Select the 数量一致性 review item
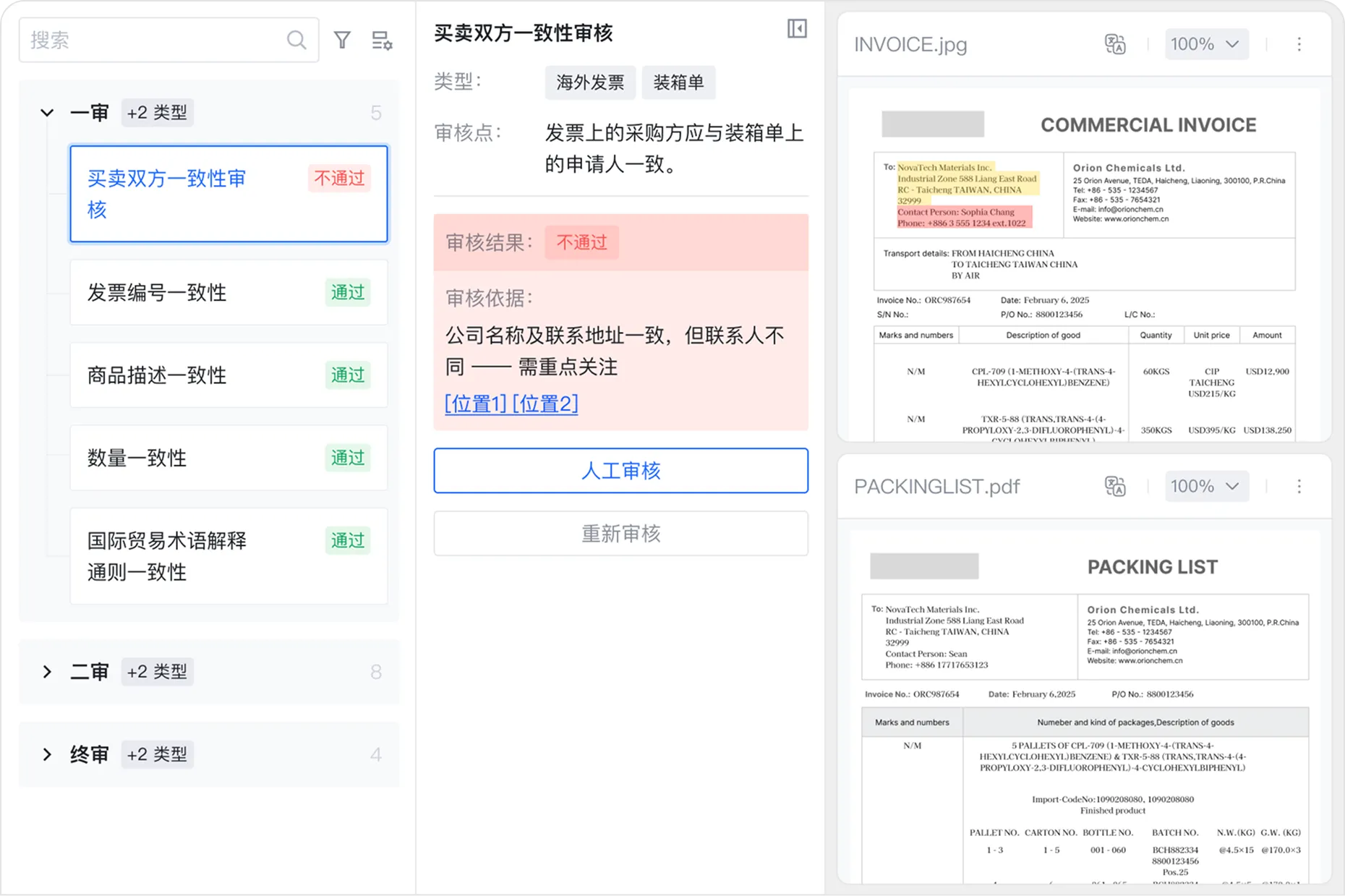Image resolution: width=1345 pixels, height=896 pixels. point(229,458)
